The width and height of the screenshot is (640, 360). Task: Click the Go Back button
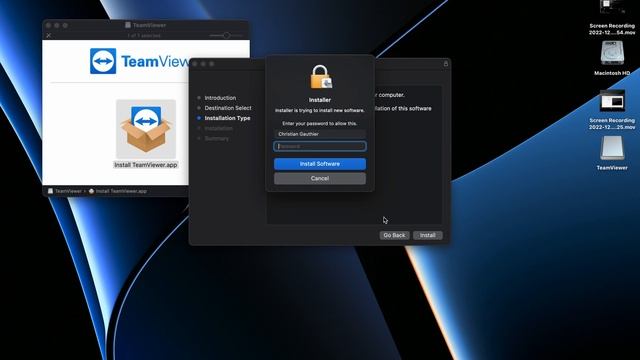[x=394, y=235]
